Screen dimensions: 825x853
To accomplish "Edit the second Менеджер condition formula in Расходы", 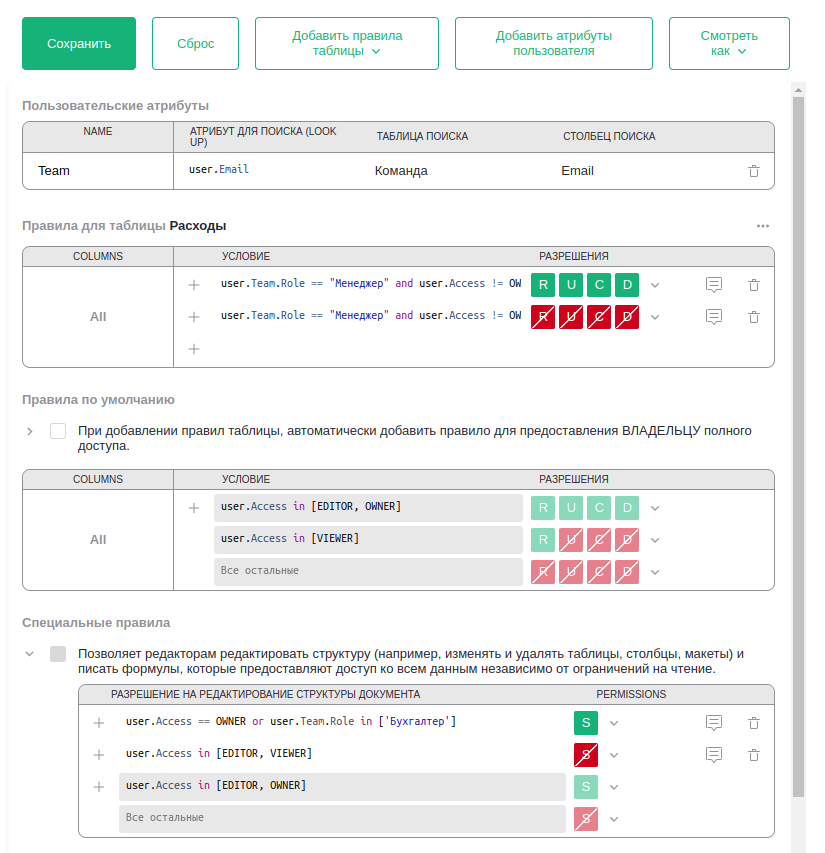I will pos(370,316).
